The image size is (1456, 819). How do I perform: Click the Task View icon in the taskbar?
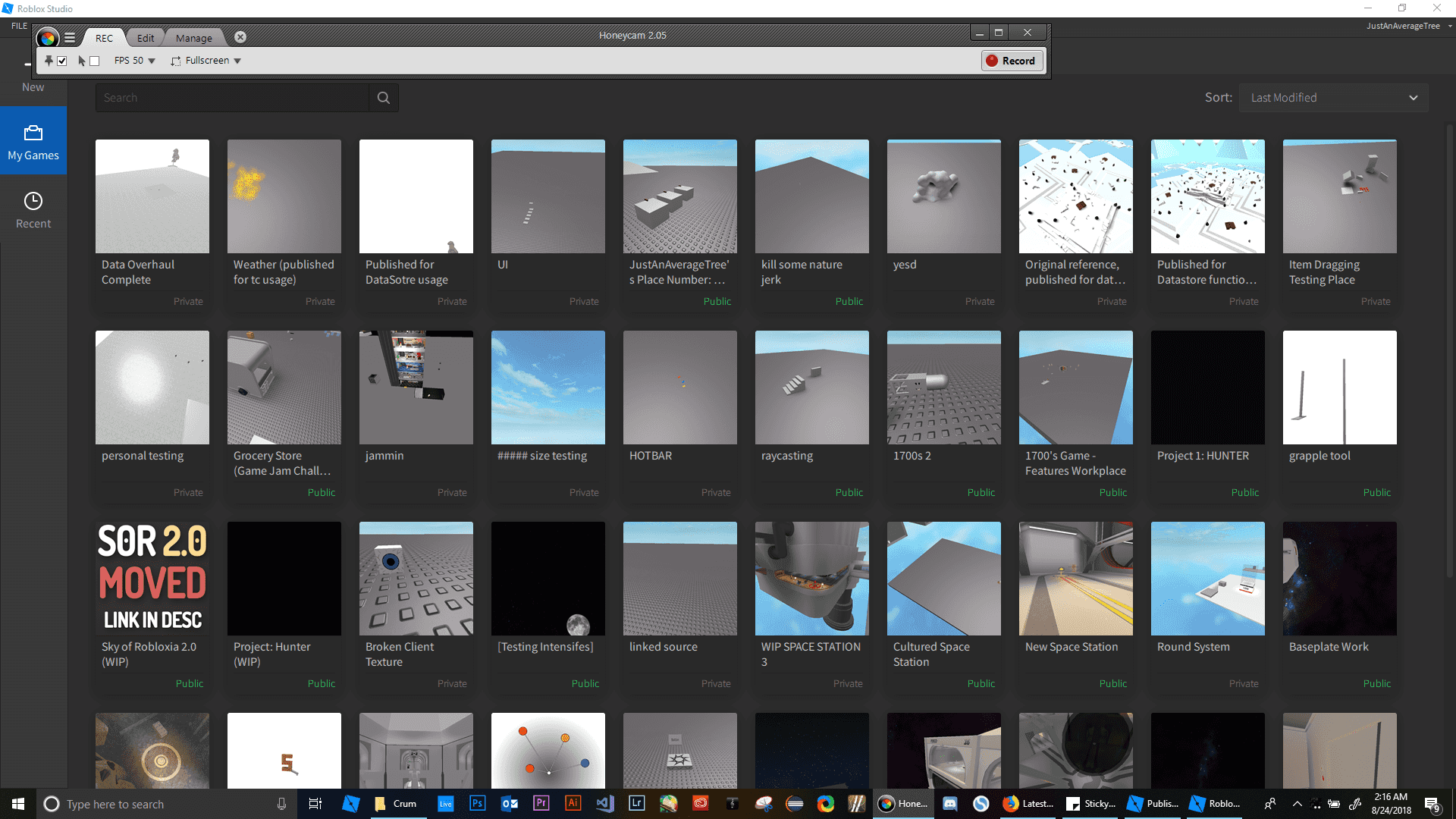315,804
